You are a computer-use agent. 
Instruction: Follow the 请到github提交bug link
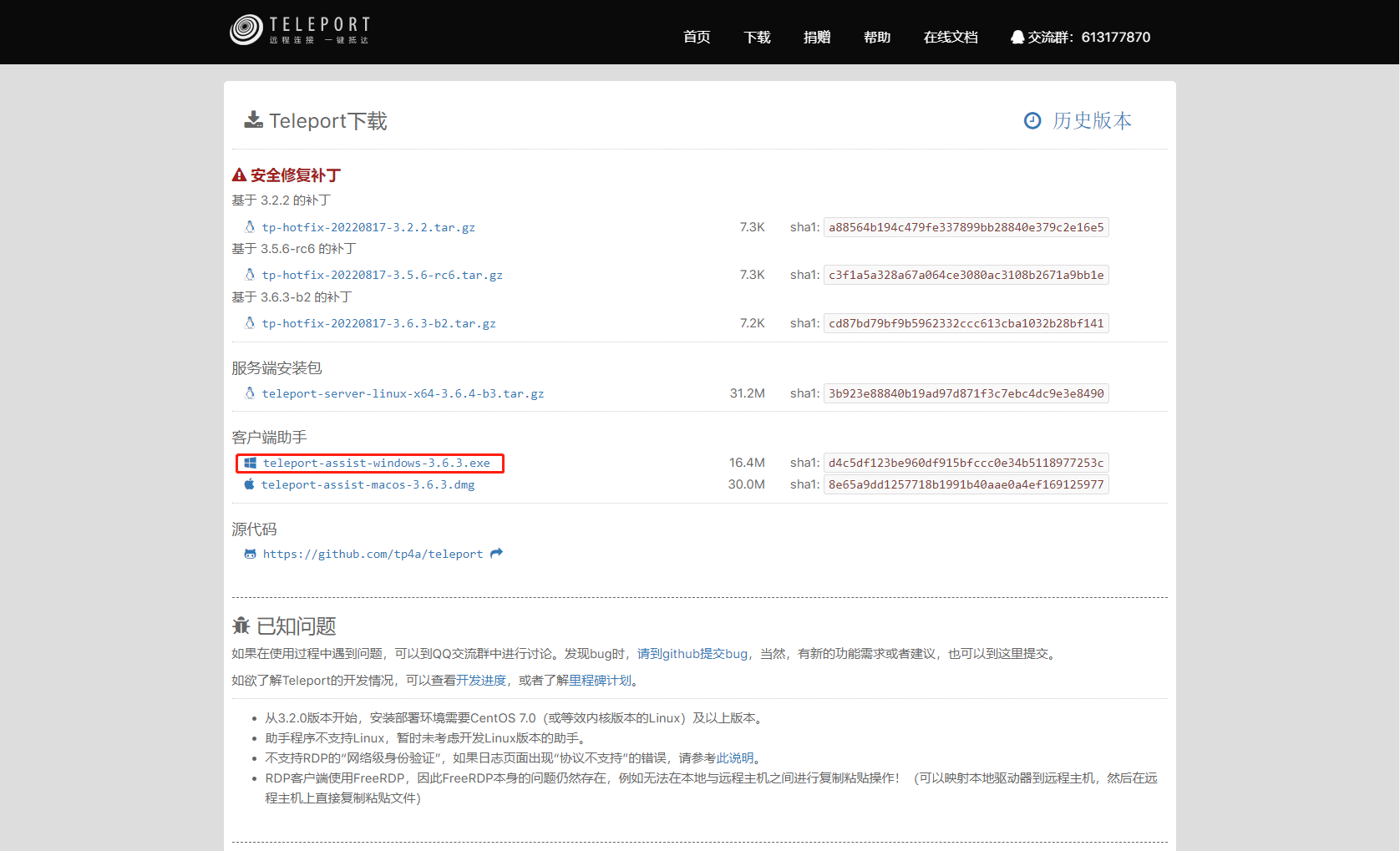[x=692, y=654]
